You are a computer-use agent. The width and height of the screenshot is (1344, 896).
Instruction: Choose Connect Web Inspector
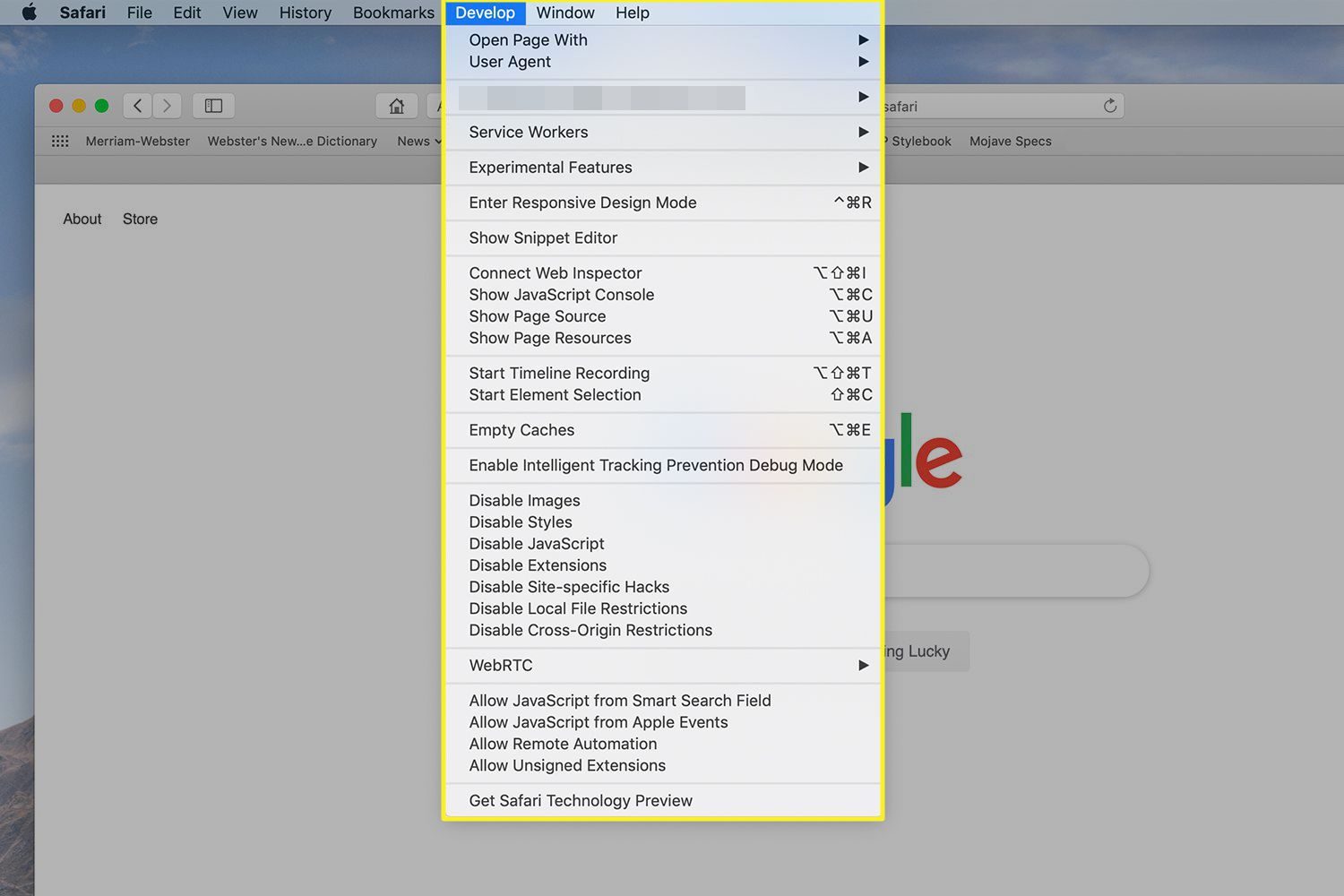pos(663,272)
